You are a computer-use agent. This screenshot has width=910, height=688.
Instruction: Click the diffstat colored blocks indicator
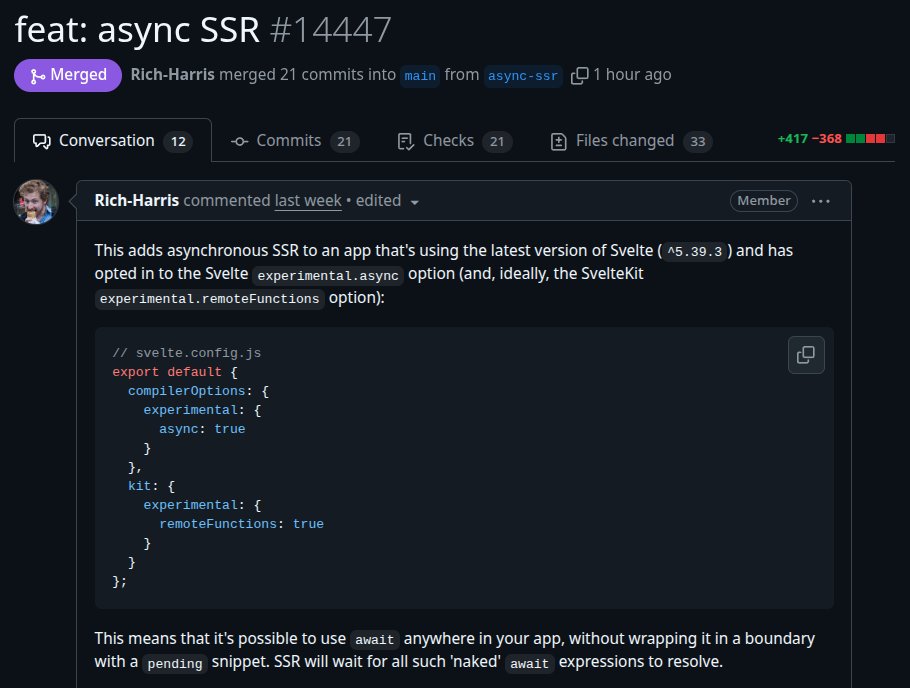point(870,139)
